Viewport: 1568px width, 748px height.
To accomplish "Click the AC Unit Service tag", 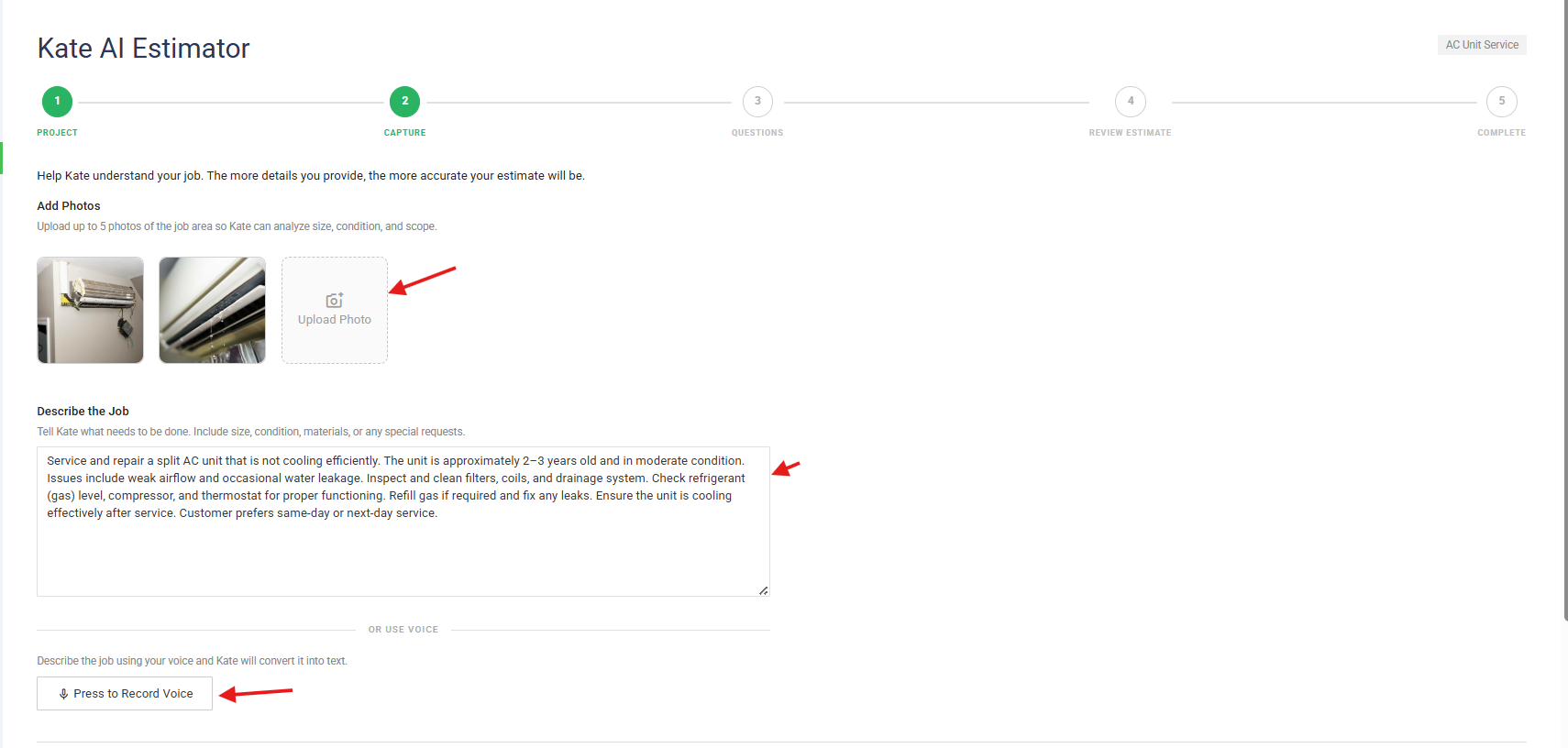I will point(1482,45).
